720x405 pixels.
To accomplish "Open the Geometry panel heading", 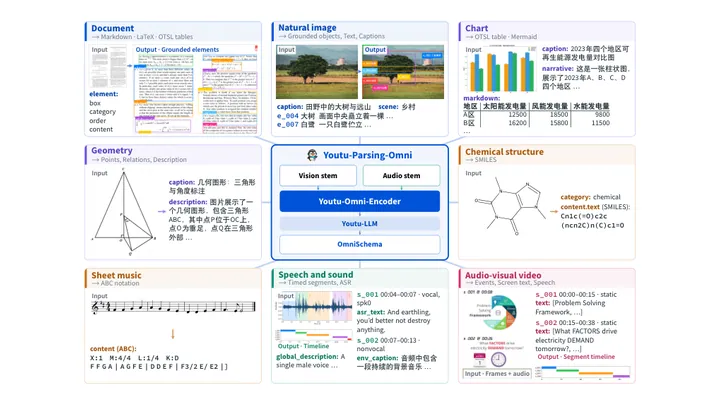I will coord(112,151).
